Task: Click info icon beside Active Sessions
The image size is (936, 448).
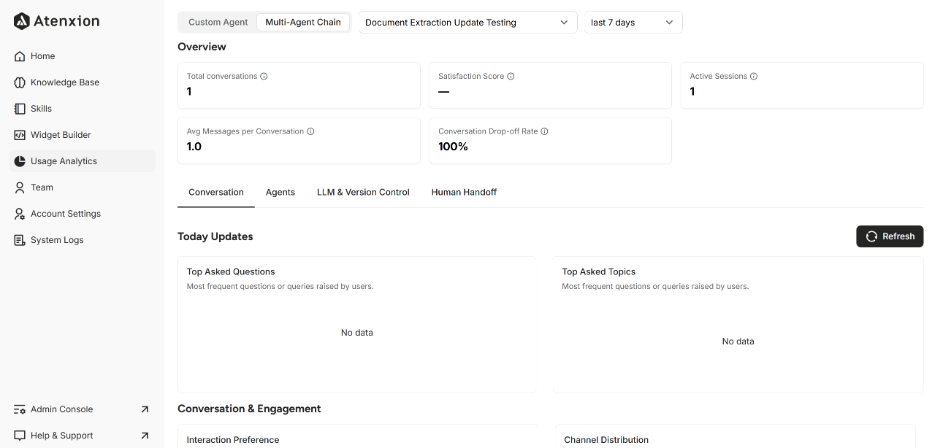Action: click(x=754, y=76)
